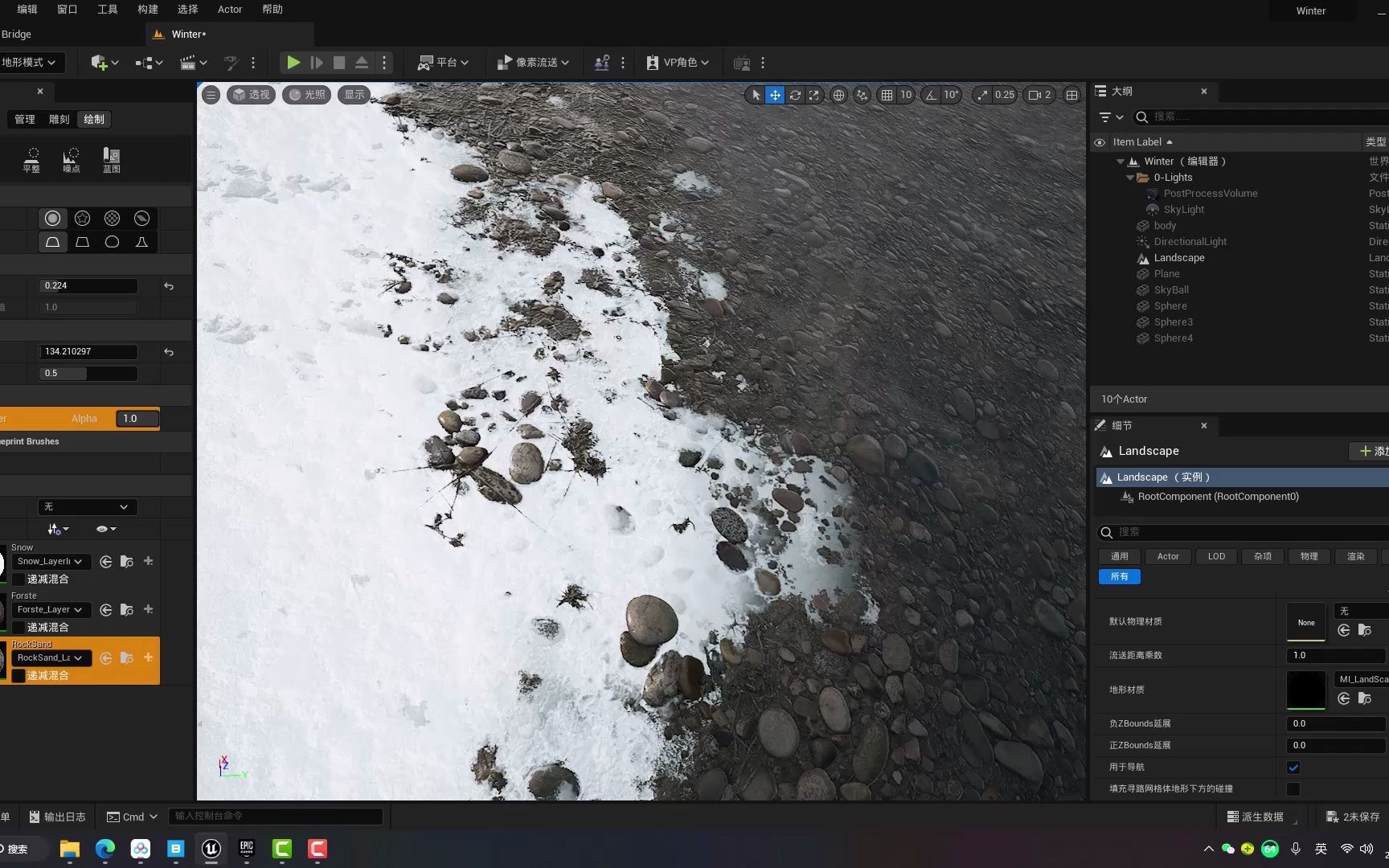Toggle grid snapping in the viewport toolbar

887,95
